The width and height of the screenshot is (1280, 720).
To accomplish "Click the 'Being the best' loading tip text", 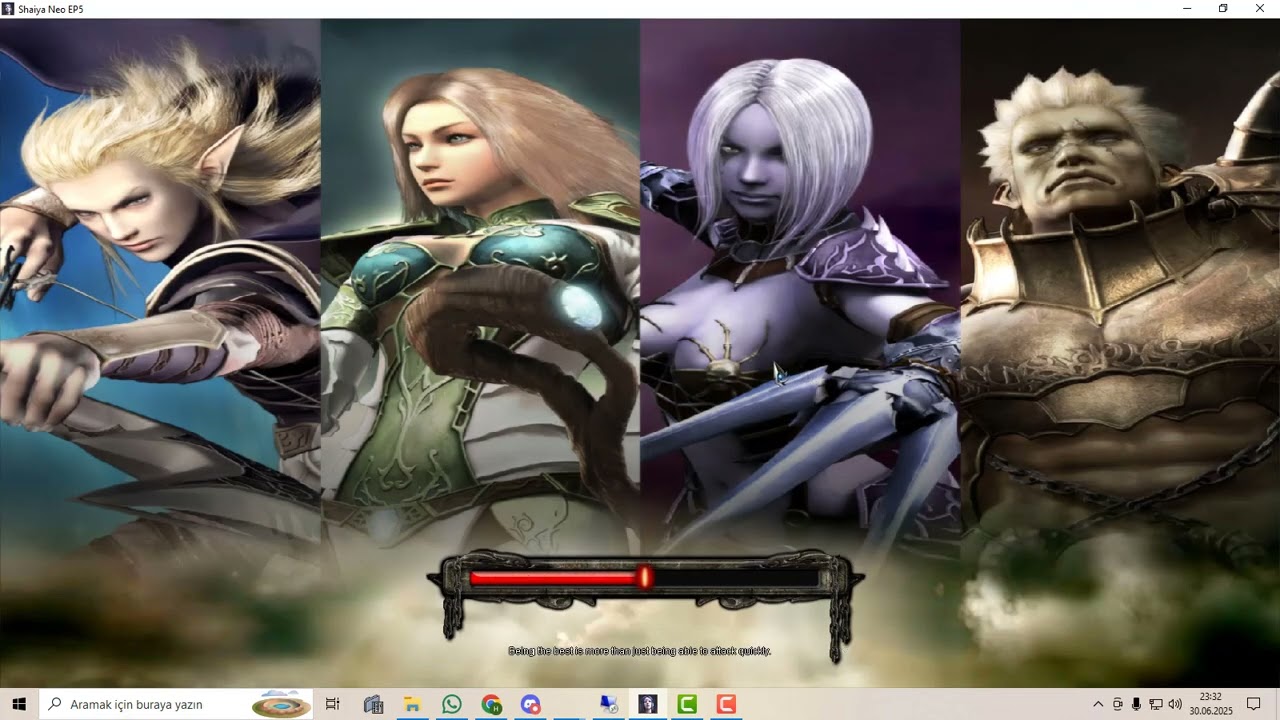I will pos(640,651).
